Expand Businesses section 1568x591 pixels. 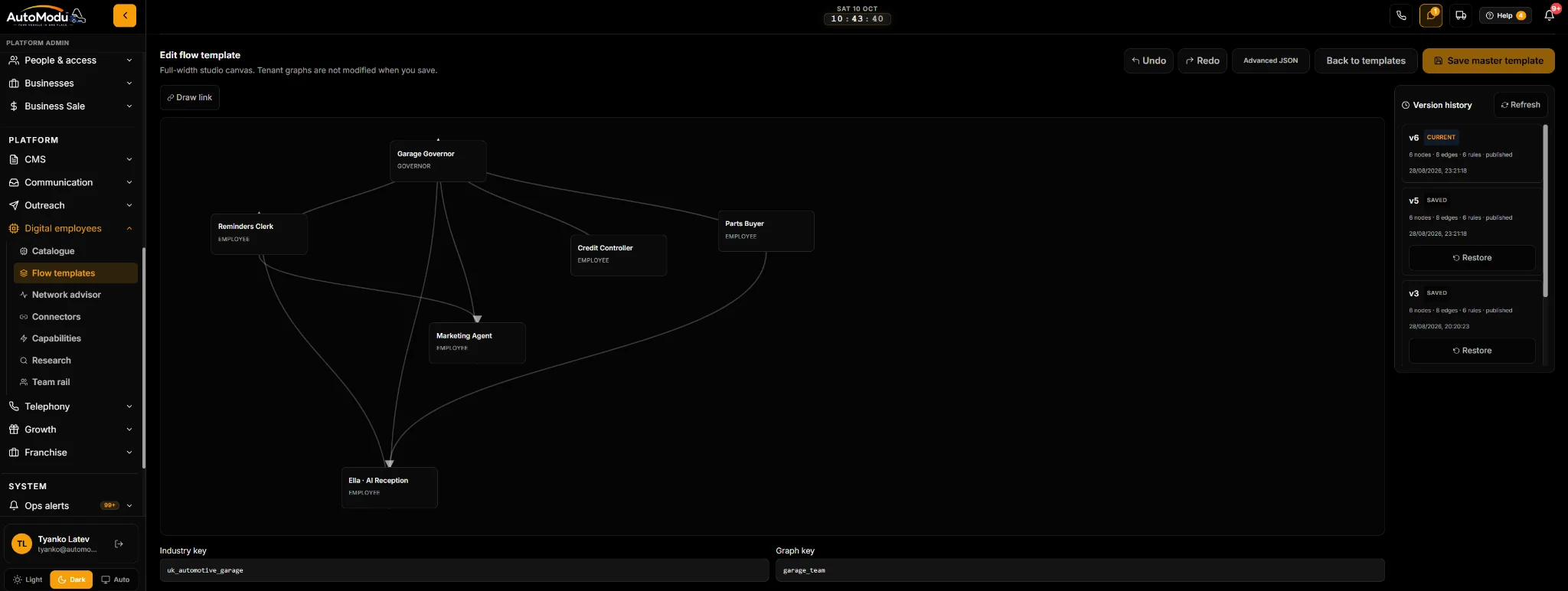click(70, 83)
